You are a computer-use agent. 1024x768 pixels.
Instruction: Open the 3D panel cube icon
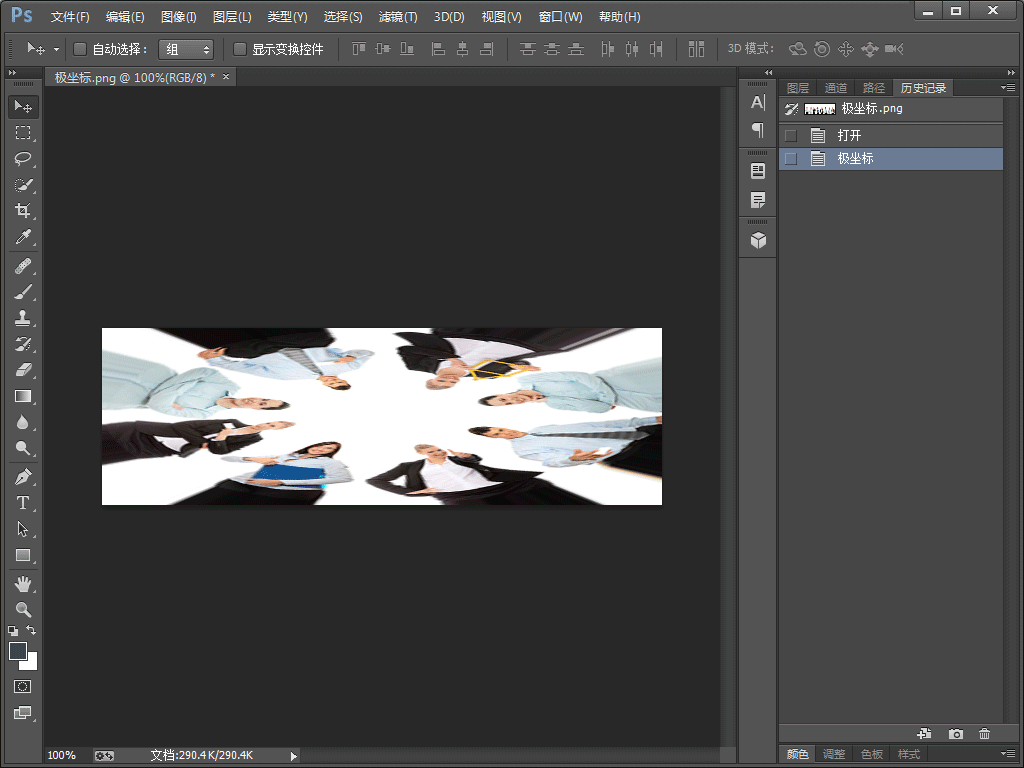pyautogui.click(x=758, y=240)
